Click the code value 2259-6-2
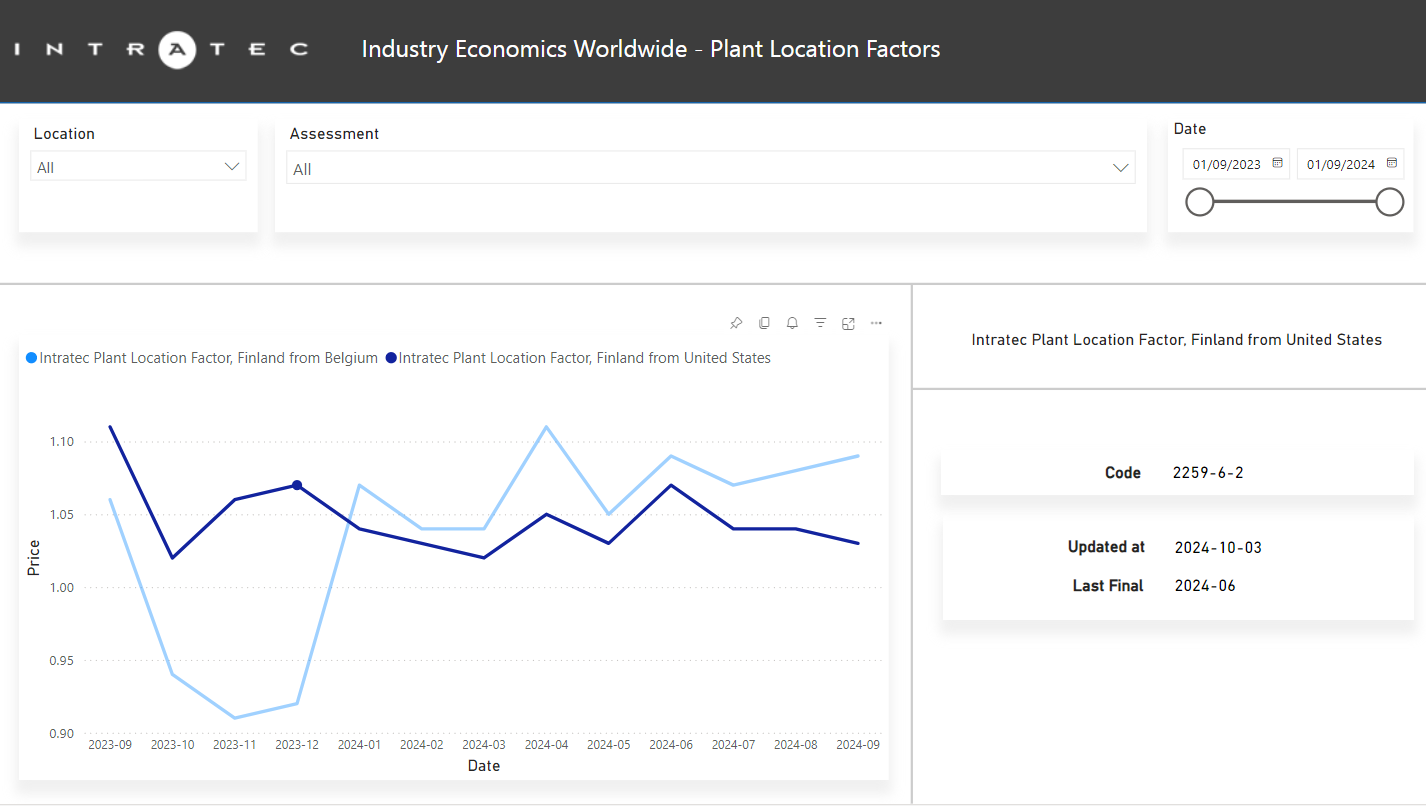The width and height of the screenshot is (1426, 806). coord(1207,473)
